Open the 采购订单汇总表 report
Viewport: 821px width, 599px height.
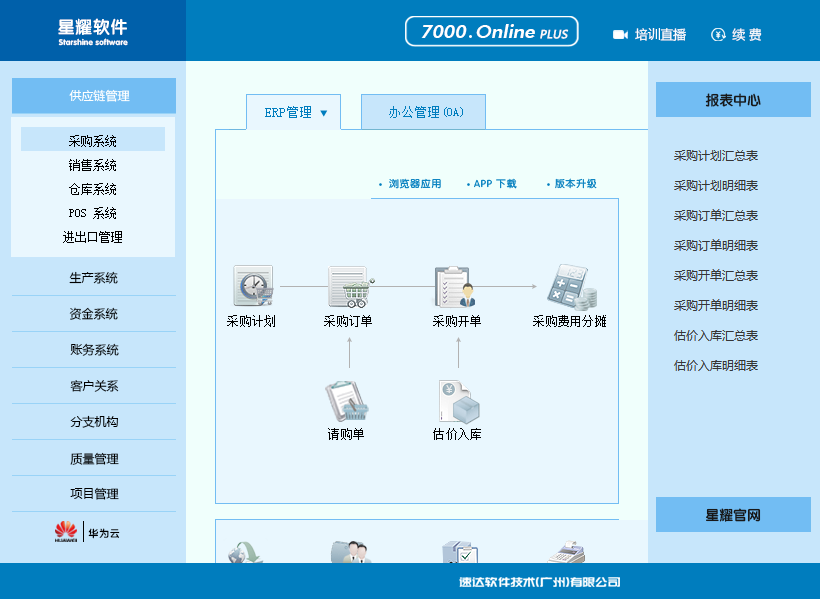pos(716,215)
